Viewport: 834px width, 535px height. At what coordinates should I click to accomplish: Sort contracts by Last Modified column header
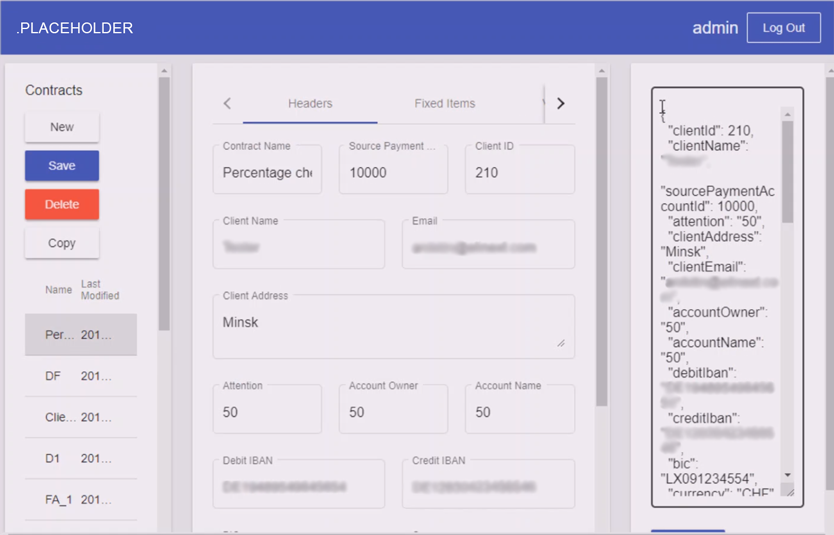(100, 290)
